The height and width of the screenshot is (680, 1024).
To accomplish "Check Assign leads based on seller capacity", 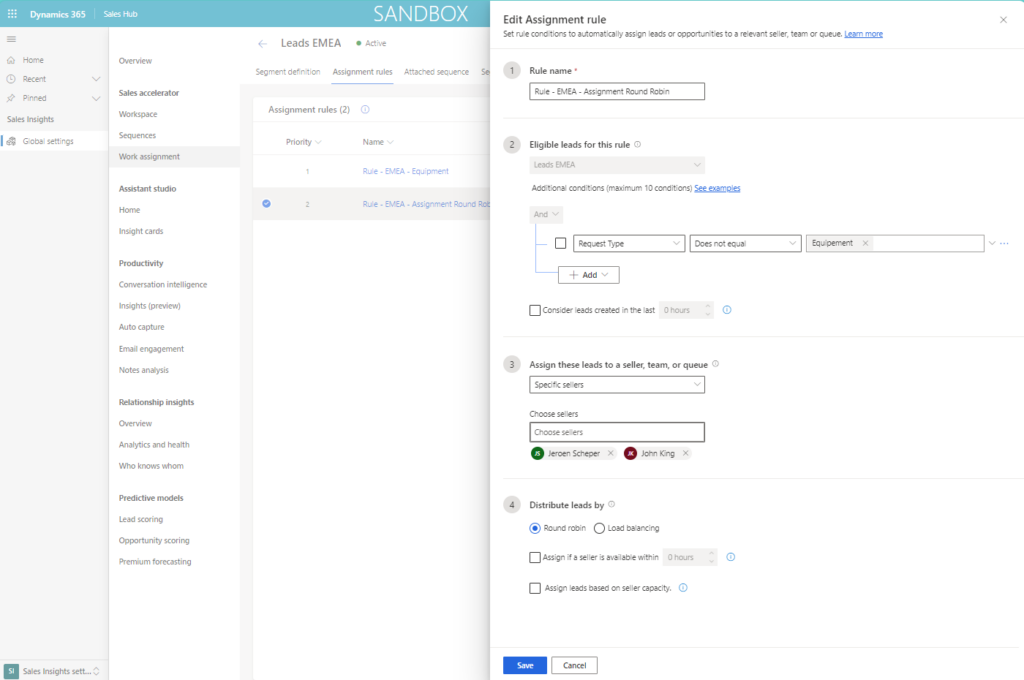I will (x=535, y=589).
